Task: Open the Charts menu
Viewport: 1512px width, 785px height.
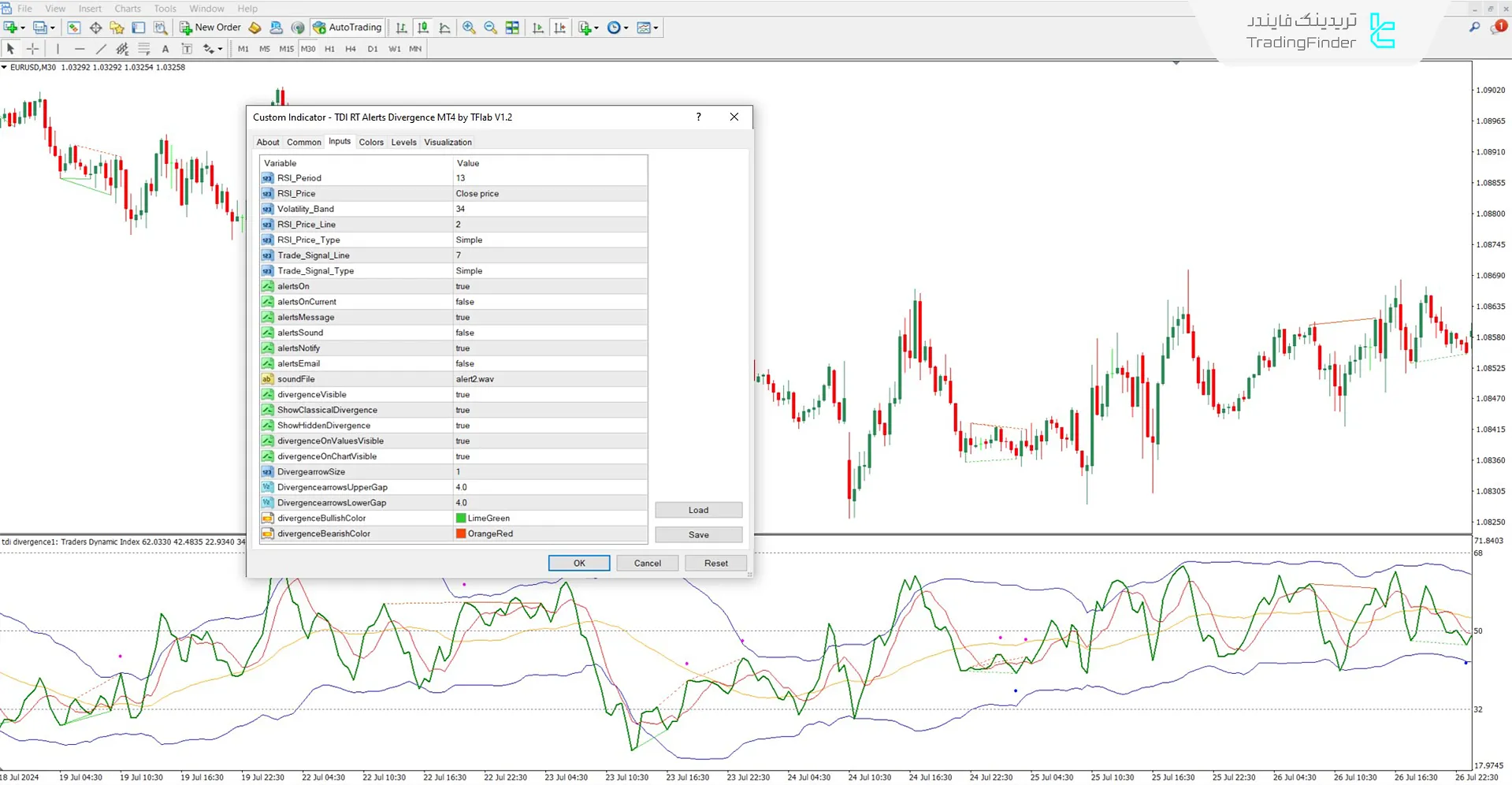Action: pyautogui.click(x=127, y=9)
